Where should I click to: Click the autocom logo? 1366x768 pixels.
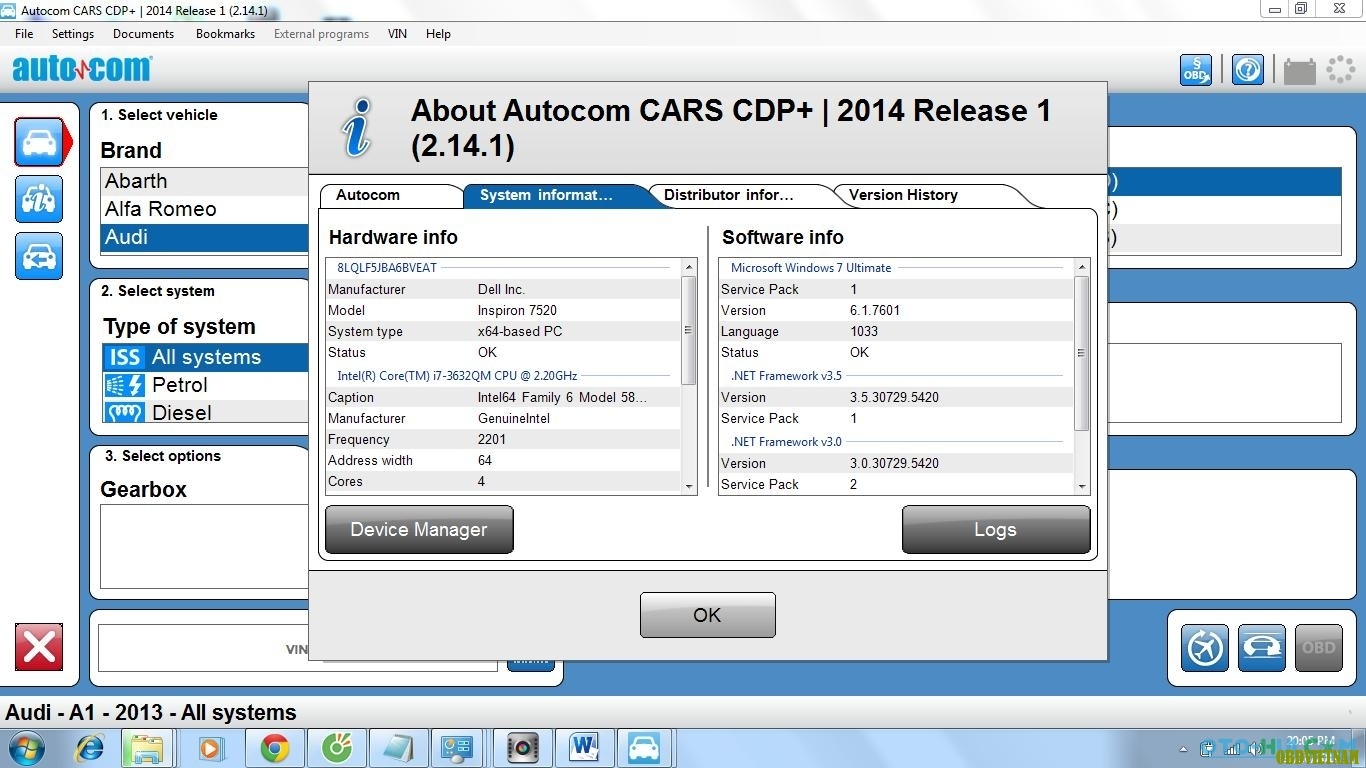(82, 69)
